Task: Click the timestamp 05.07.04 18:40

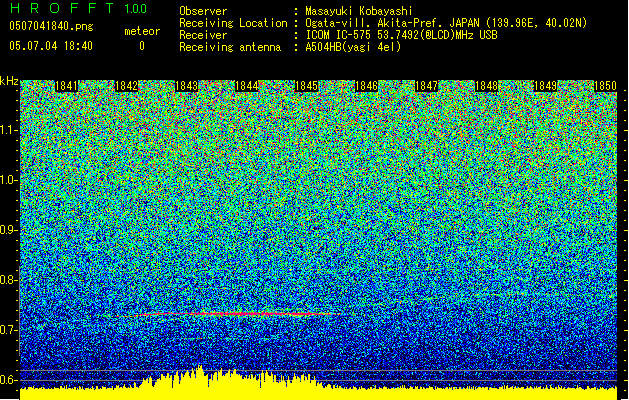Action: click(x=51, y=46)
